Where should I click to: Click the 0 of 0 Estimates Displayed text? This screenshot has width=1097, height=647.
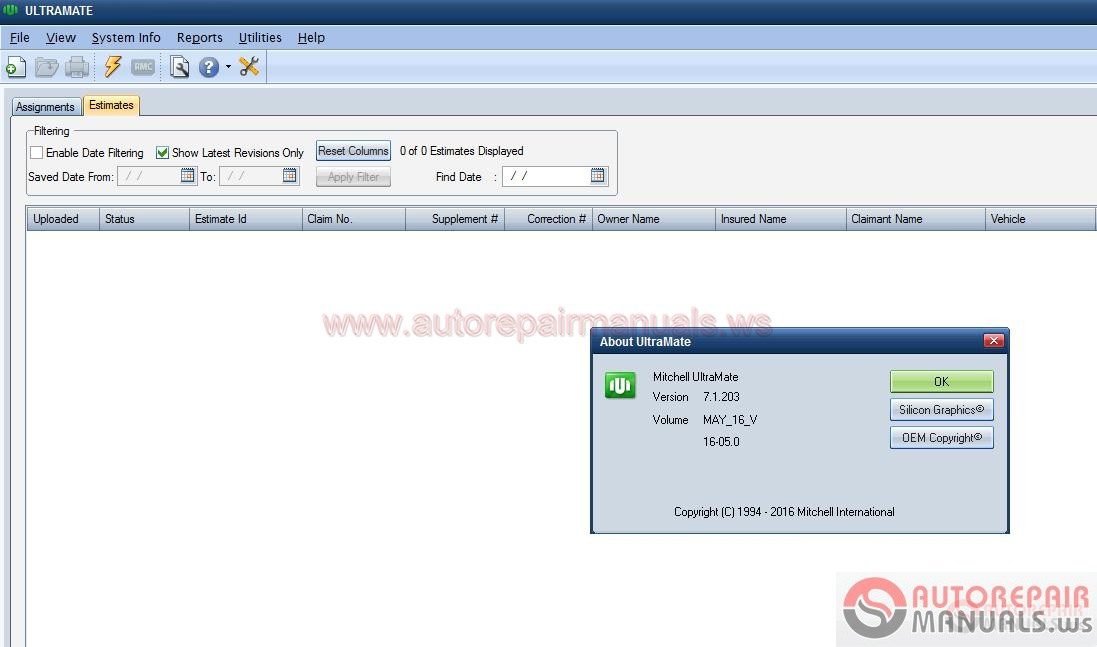462,151
